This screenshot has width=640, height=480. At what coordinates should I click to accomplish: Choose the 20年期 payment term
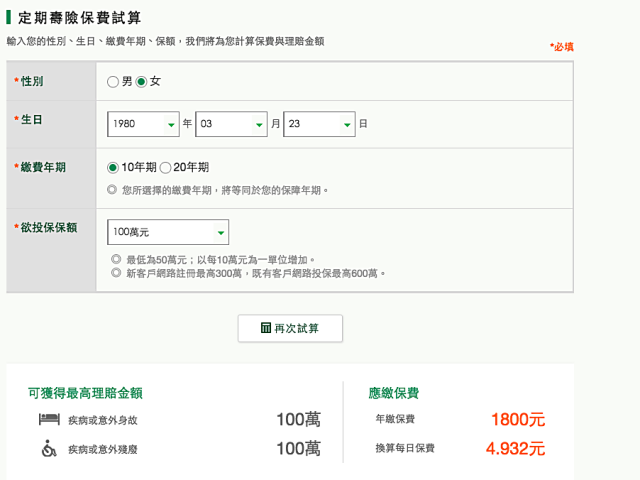(x=166, y=167)
